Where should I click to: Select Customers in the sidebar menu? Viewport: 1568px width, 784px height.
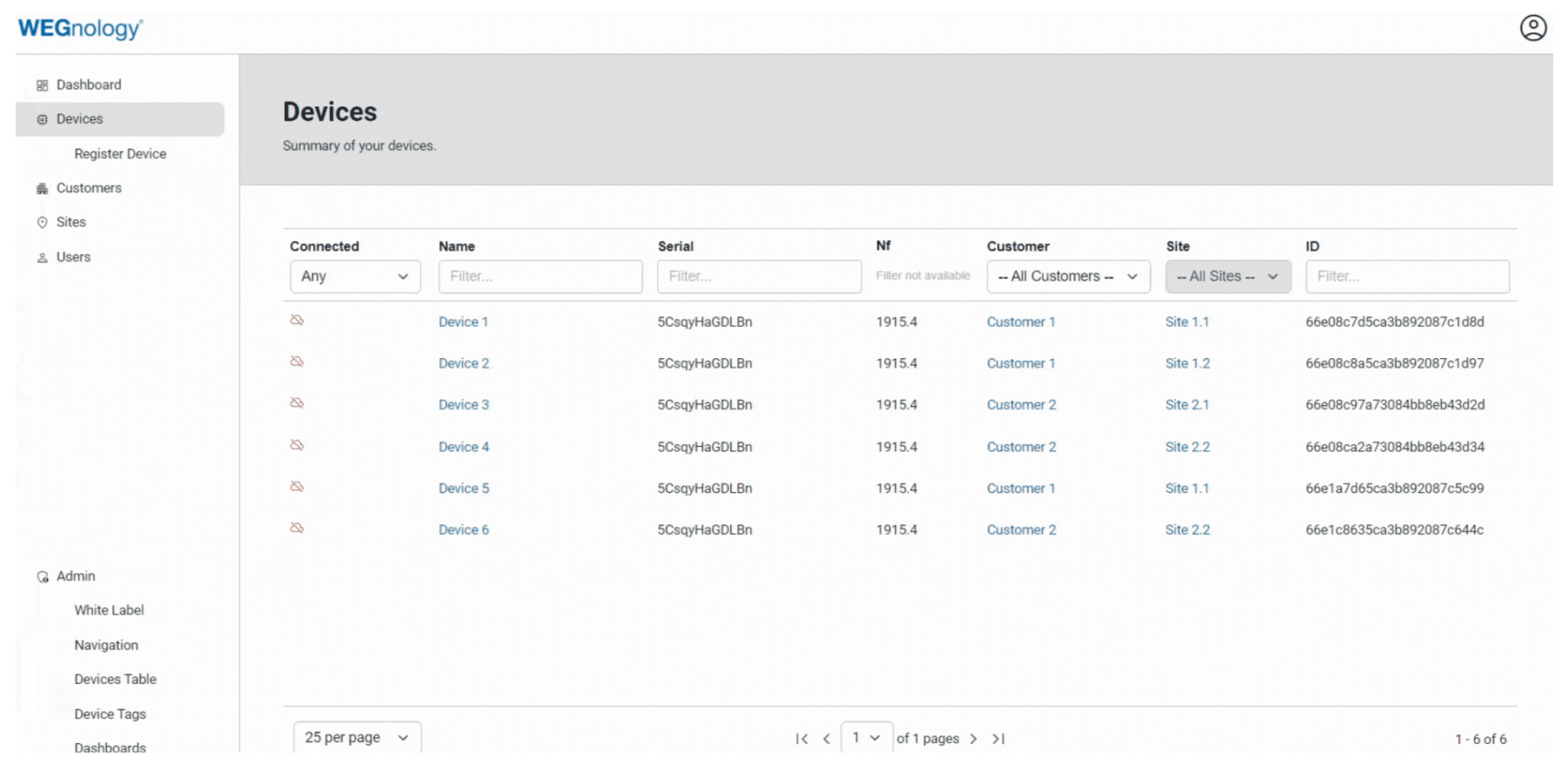point(88,188)
